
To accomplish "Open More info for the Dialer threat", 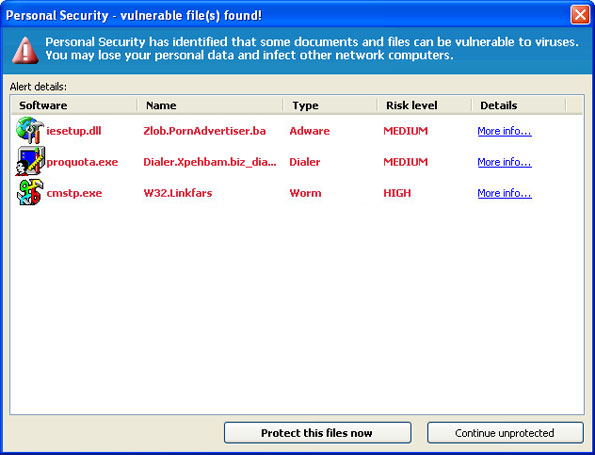I will (x=504, y=162).
